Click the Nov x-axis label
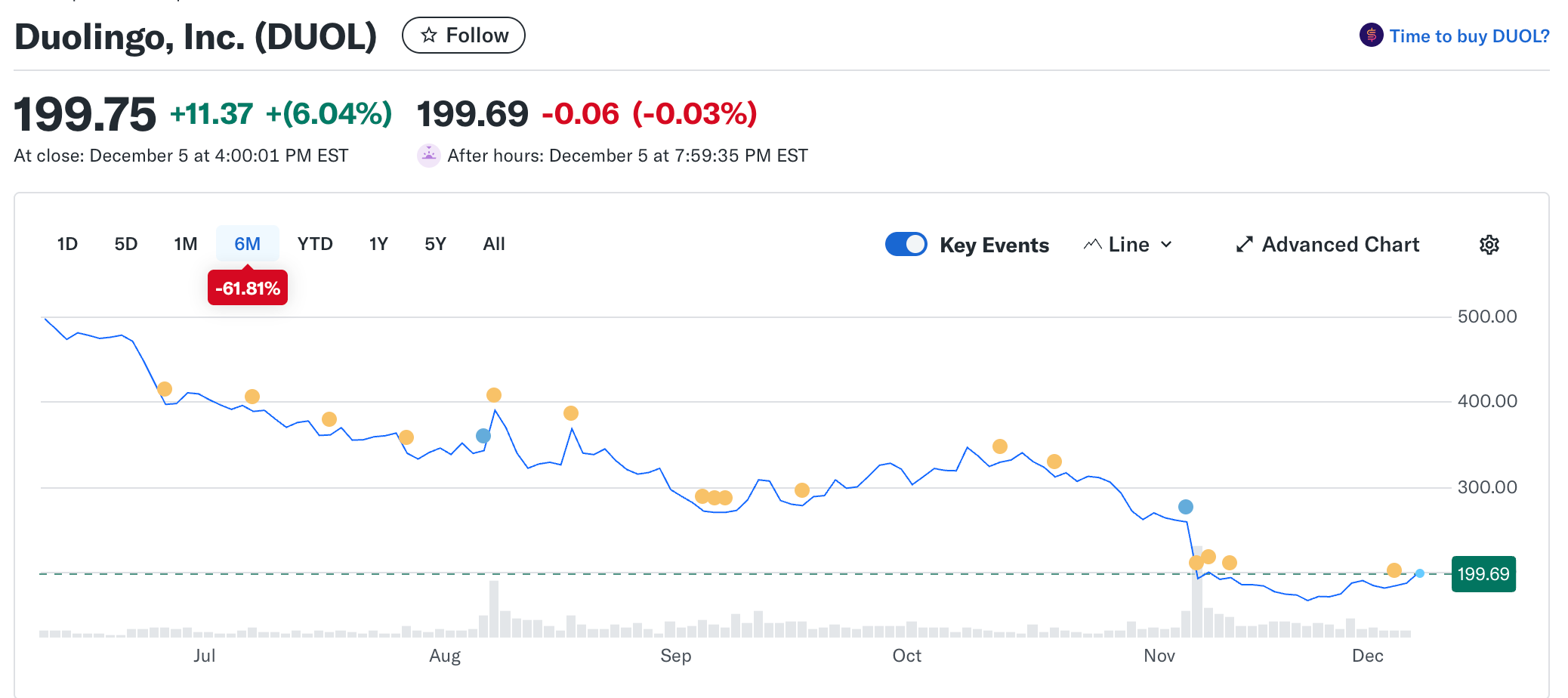The image size is (1568, 698). click(x=1159, y=656)
